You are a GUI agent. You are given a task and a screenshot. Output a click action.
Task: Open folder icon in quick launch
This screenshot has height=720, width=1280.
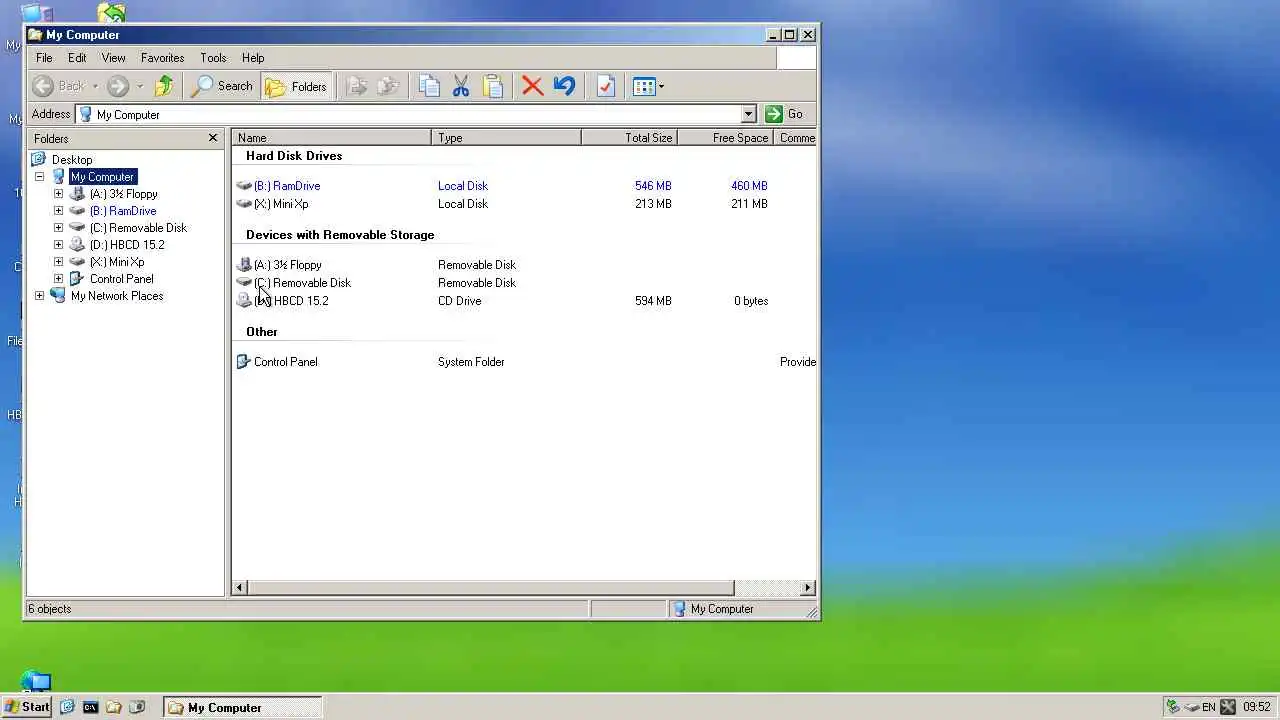(x=114, y=707)
